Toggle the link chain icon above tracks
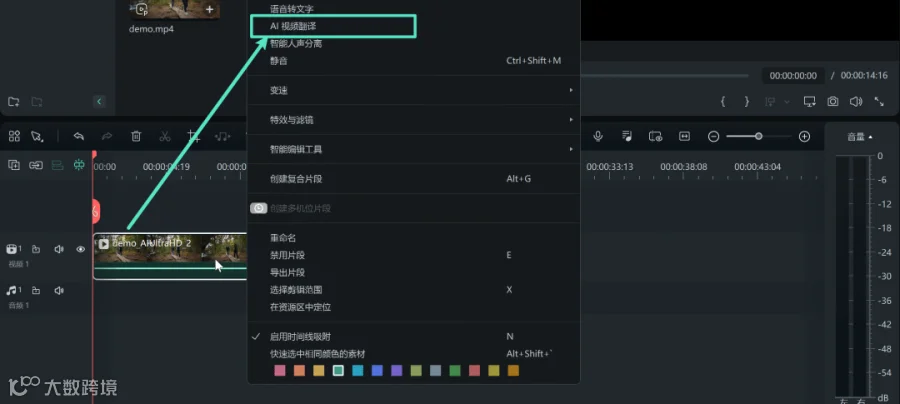 (x=36, y=165)
